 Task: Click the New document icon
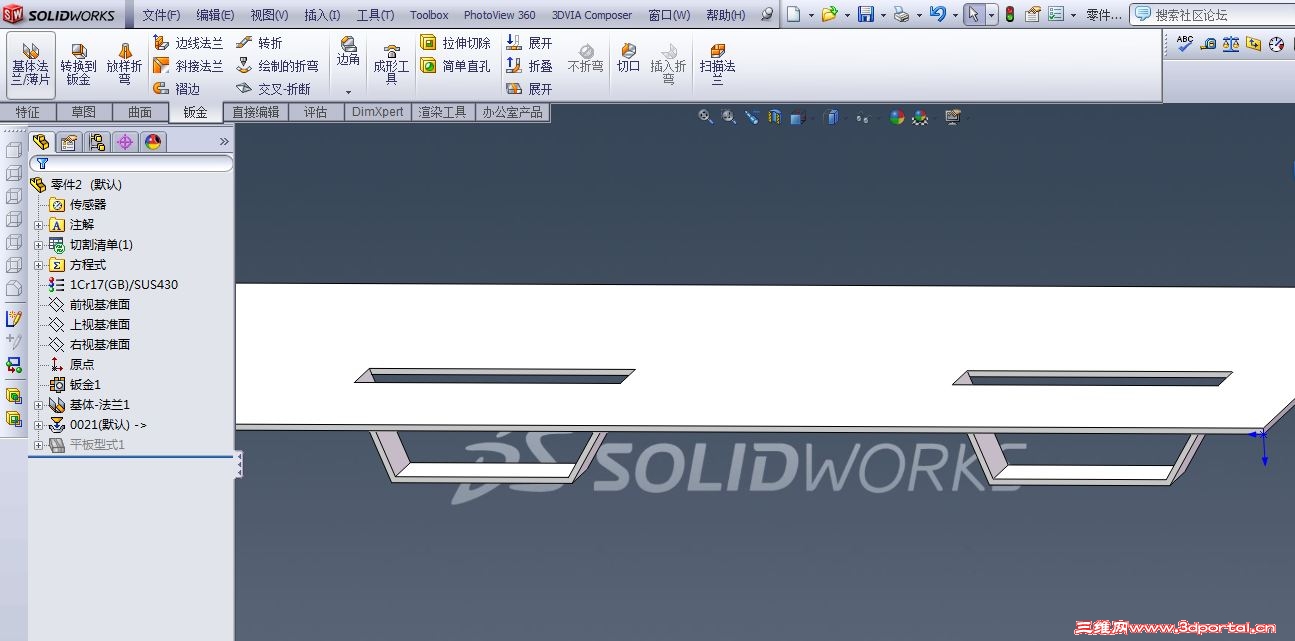point(793,14)
